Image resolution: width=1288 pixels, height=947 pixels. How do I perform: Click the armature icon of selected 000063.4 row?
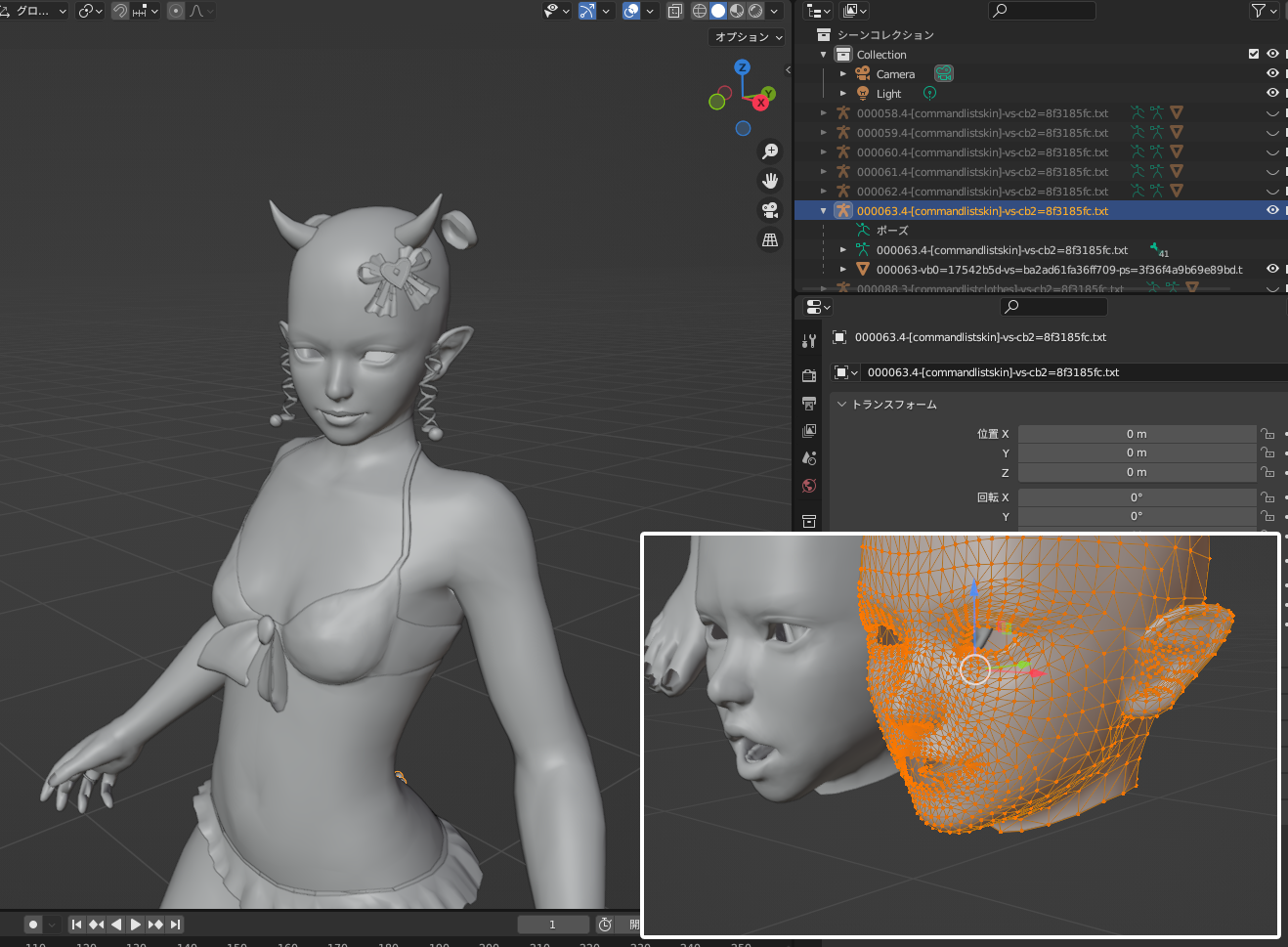coord(842,210)
